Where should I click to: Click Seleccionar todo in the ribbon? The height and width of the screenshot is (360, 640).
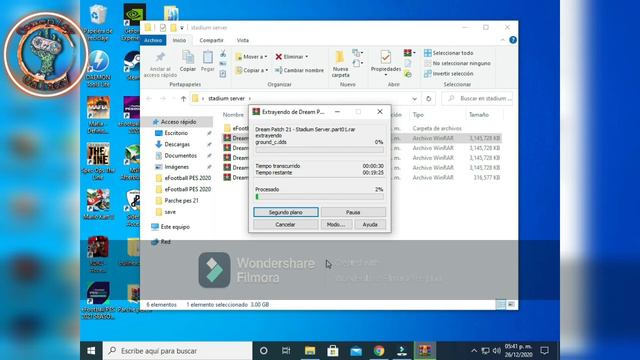tap(449, 53)
